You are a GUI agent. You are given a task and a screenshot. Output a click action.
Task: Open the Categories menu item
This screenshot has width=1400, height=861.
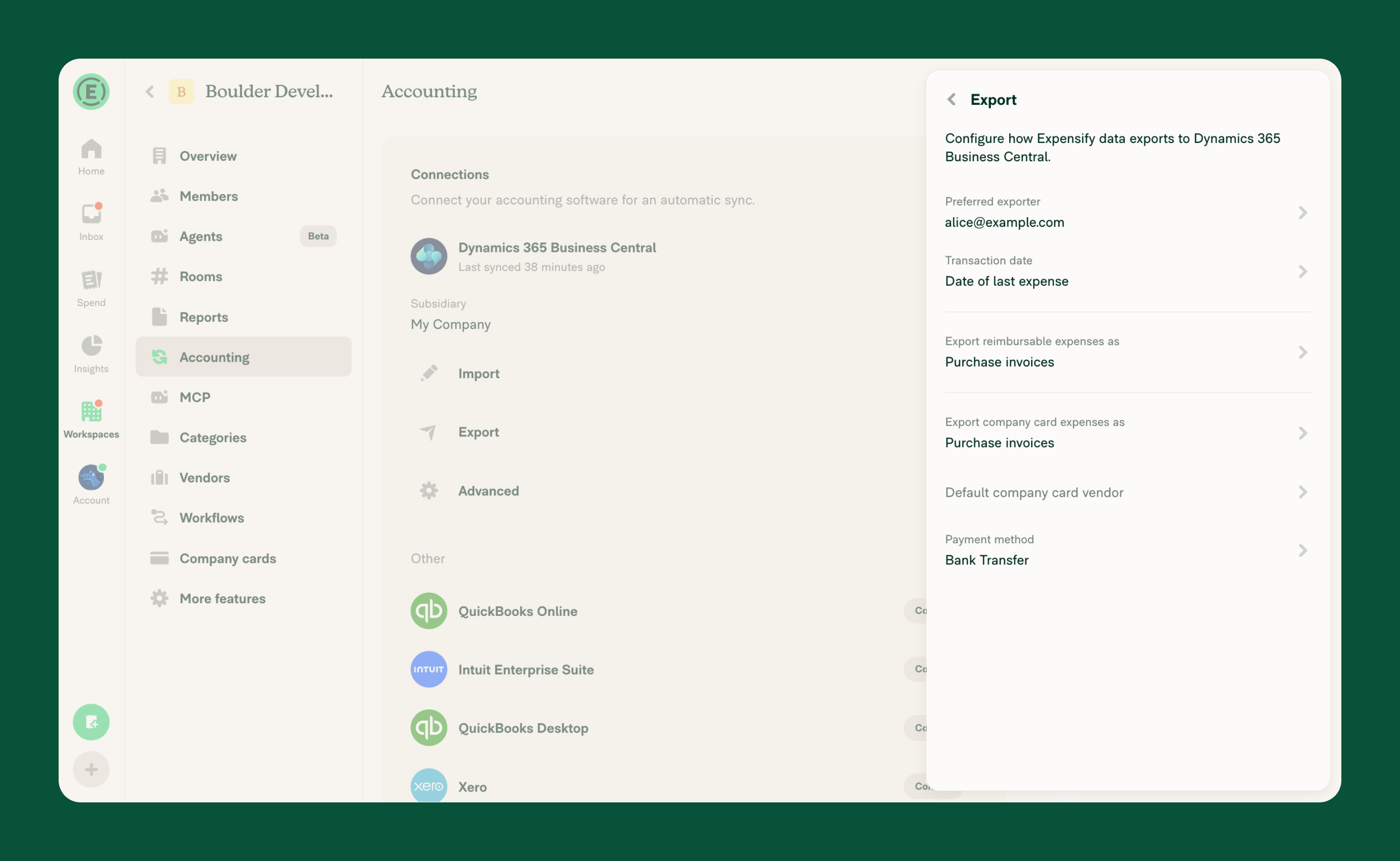[x=243, y=437]
